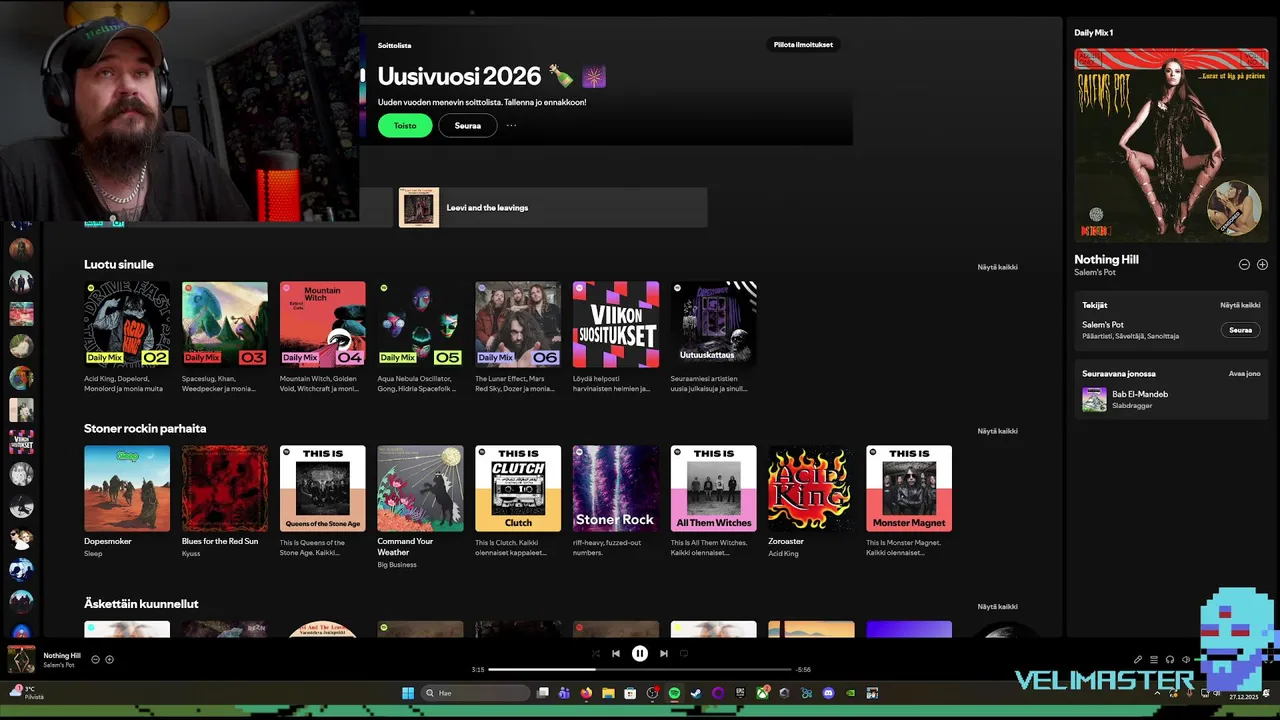The image size is (1280, 720).
Task: Show all credits with Näytä kaikki in the Tekijät card
Action: coord(1240,305)
